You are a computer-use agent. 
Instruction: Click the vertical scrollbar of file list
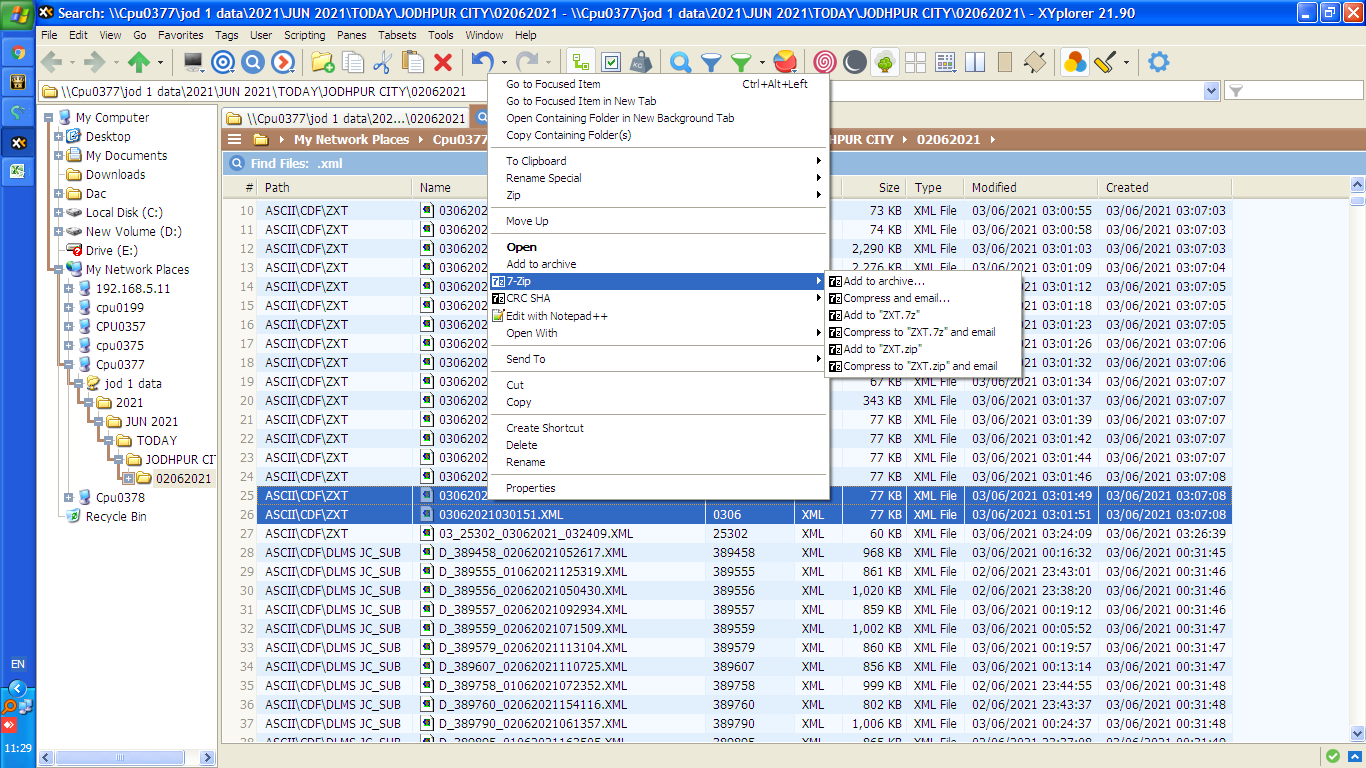[1357, 460]
